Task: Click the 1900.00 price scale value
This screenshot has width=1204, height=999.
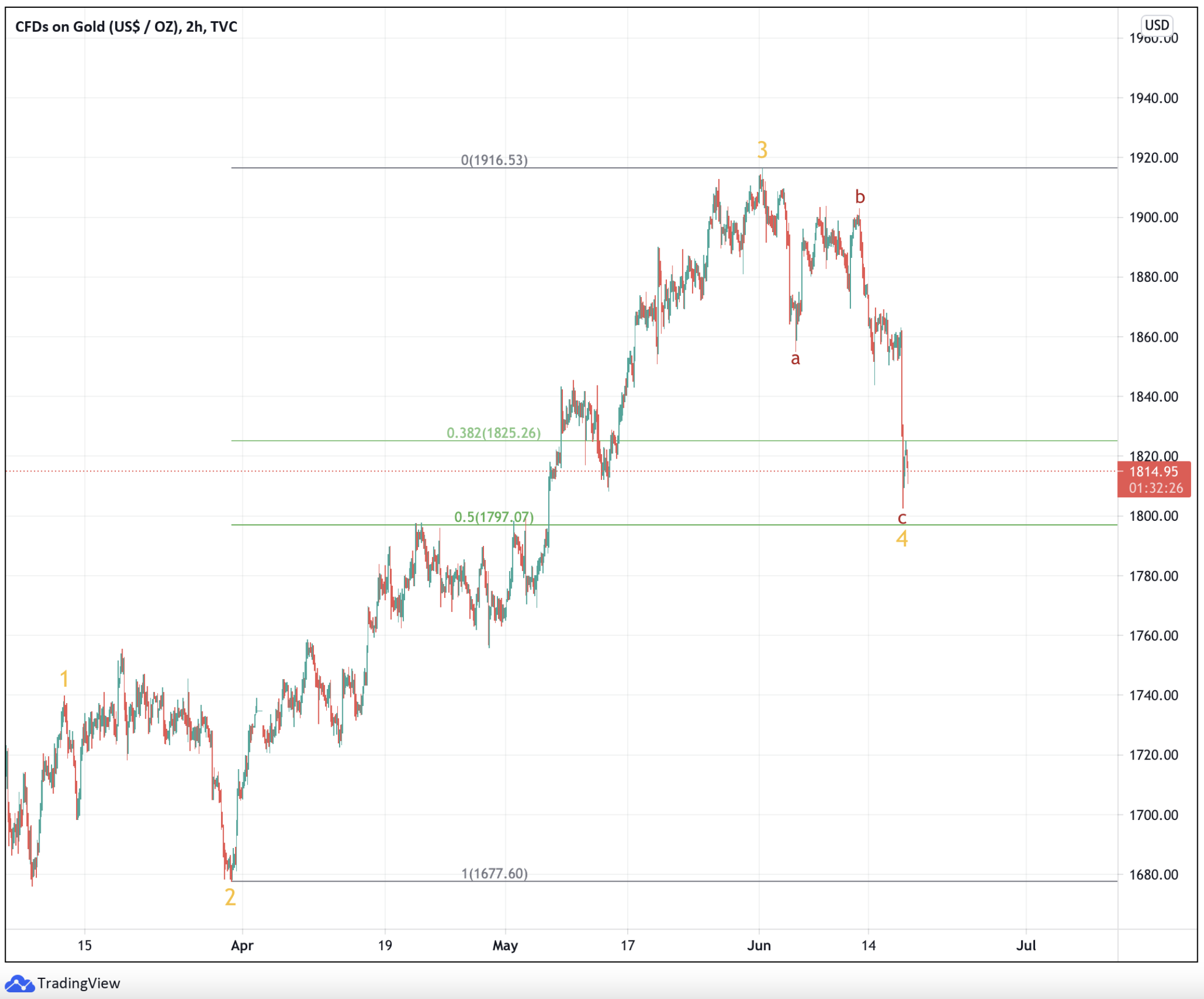Action: click(x=1153, y=217)
